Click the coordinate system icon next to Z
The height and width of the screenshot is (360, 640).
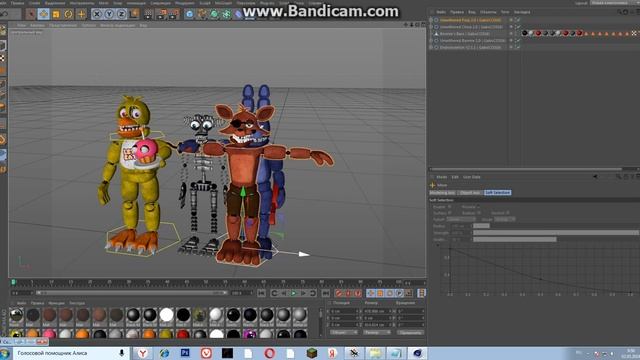134,14
